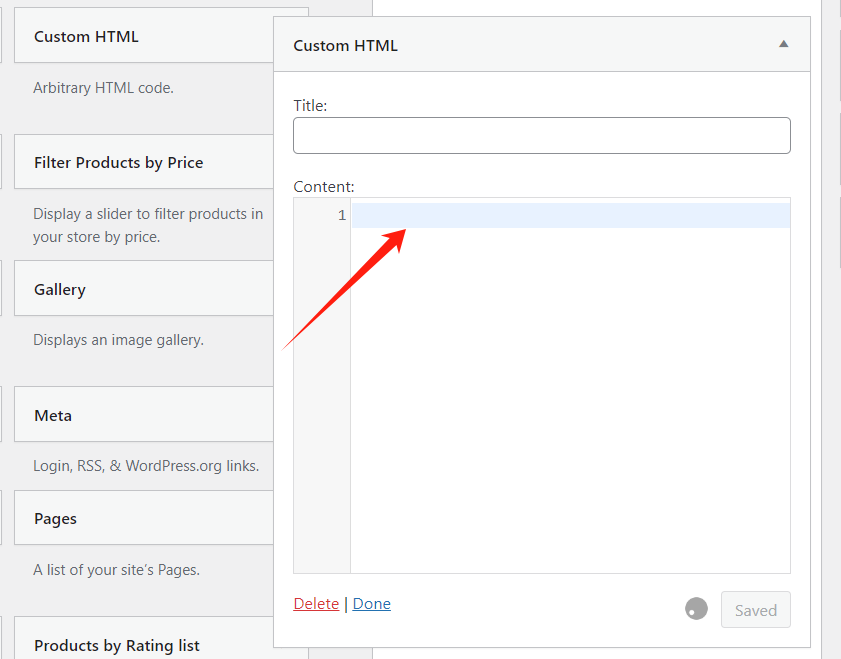Viewport: 841px width, 659px height.
Task: Open the Delete link for Custom HTML
Action: pyautogui.click(x=316, y=603)
